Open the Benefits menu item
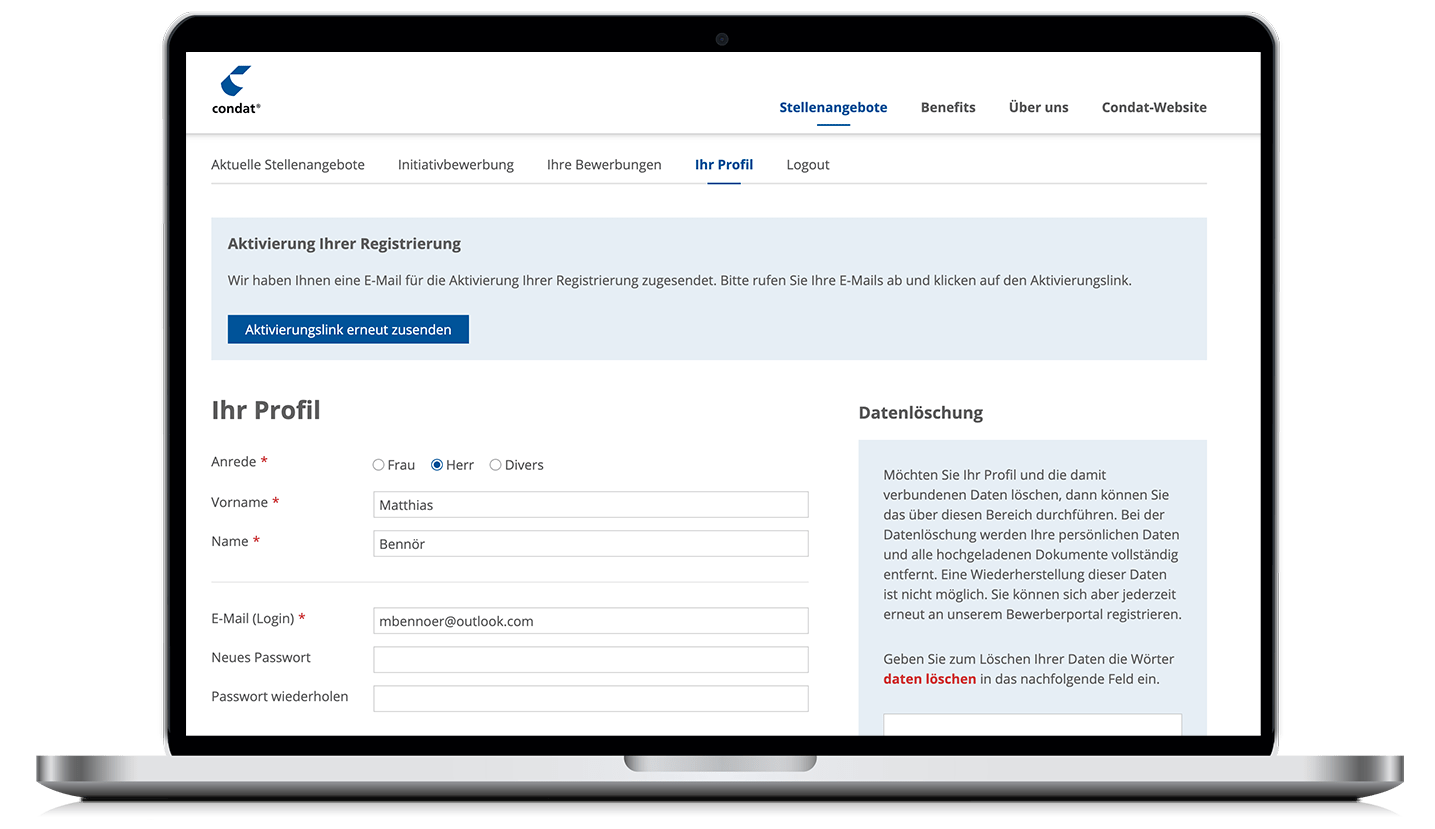 pos(948,107)
